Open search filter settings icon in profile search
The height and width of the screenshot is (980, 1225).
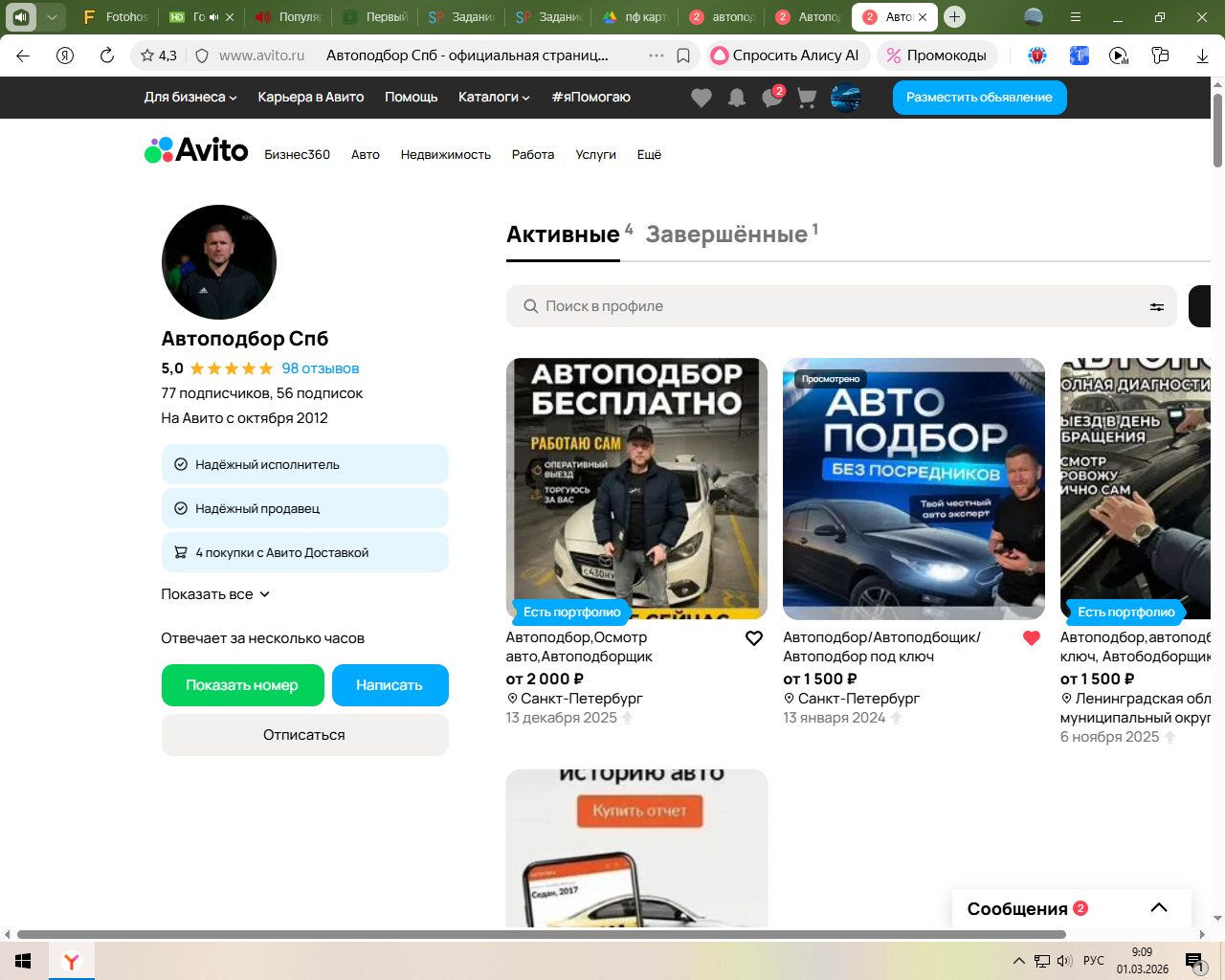click(x=1157, y=307)
